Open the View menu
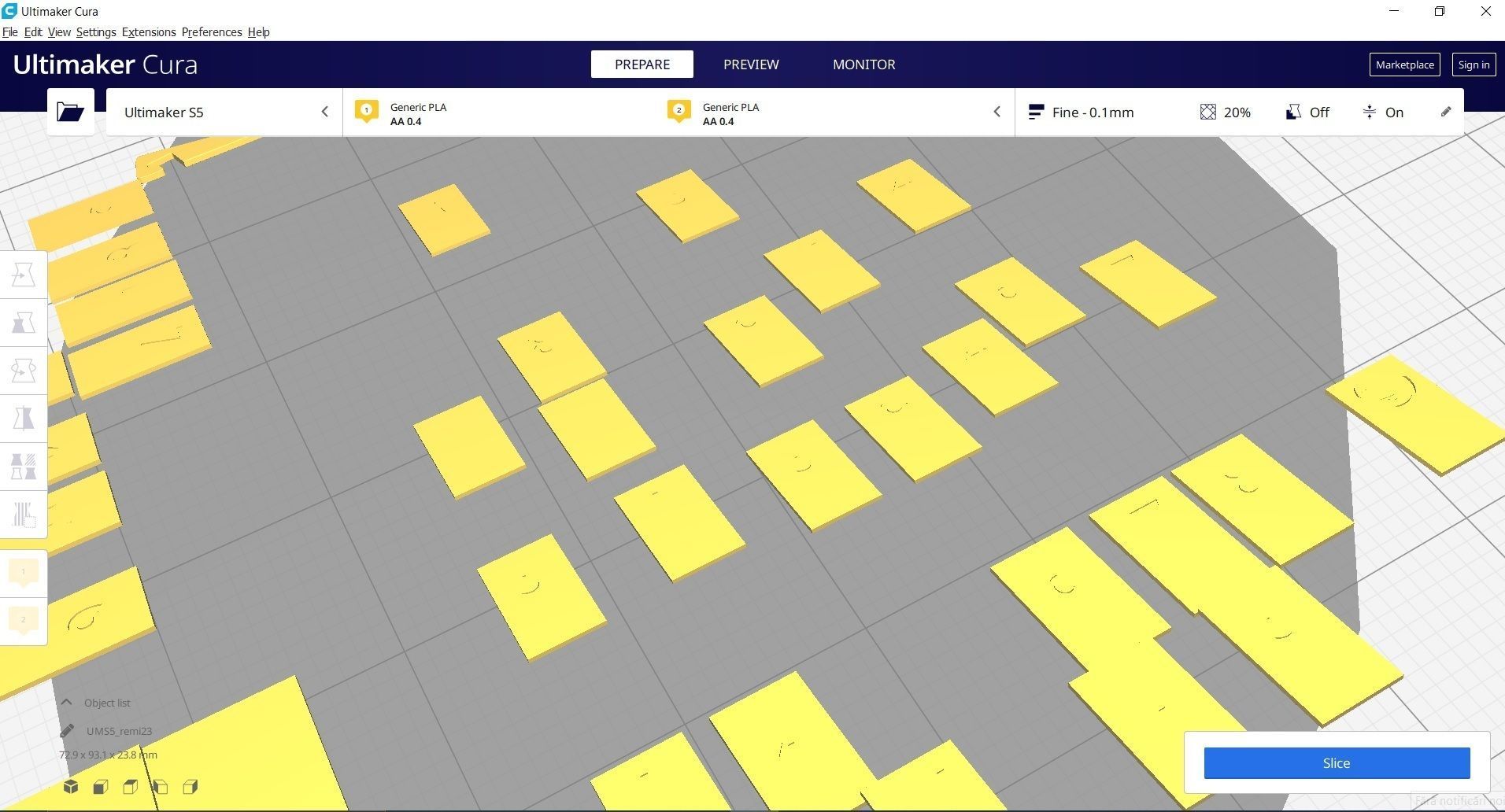 click(x=59, y=32)
